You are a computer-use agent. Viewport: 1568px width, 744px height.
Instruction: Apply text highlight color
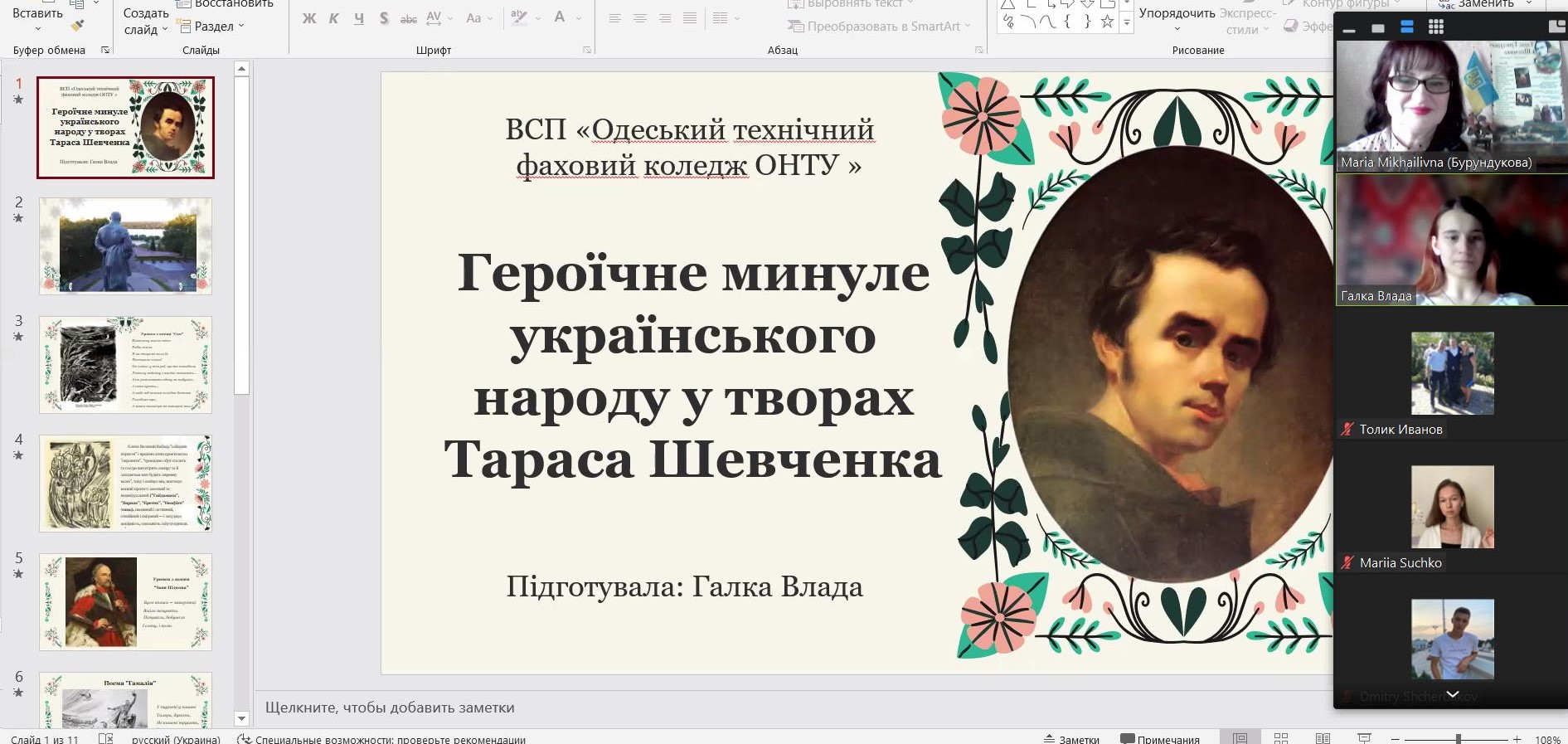pos(519,18)
